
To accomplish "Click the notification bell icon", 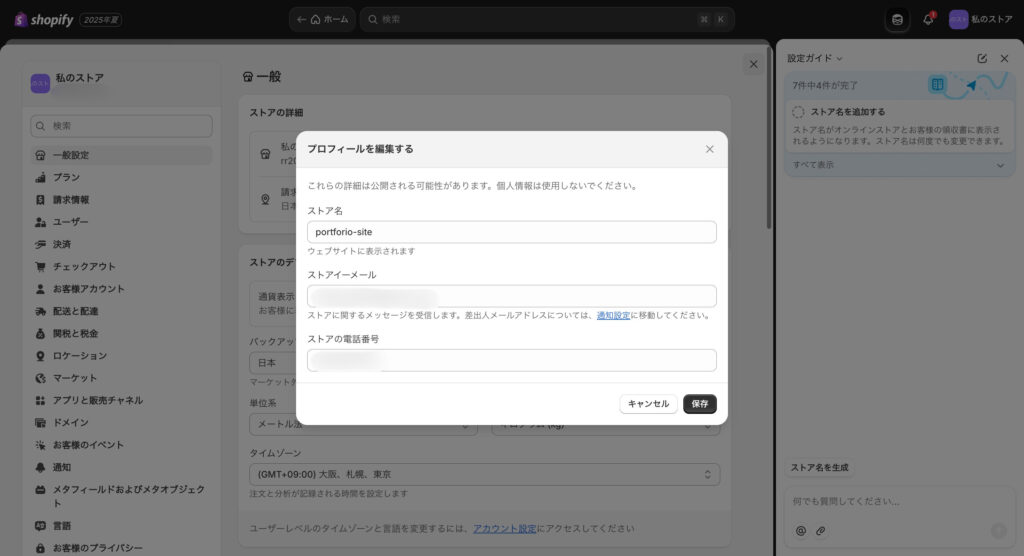I will [928, 20].
